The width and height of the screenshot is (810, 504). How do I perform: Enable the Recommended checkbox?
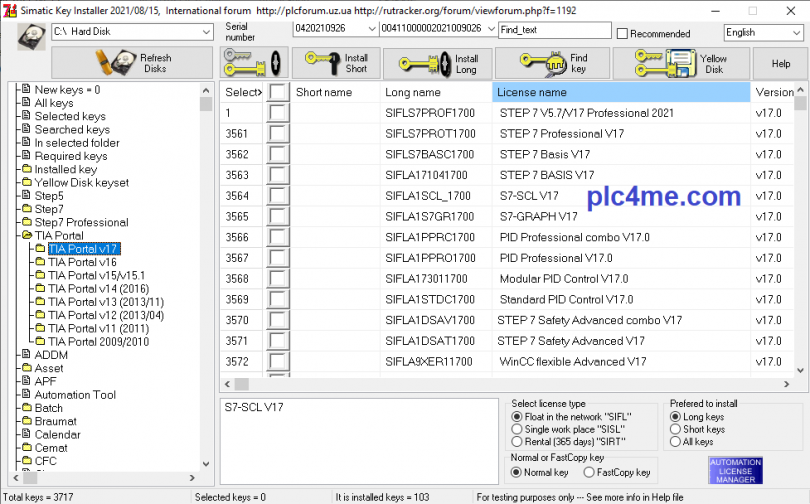(x=623, y=33)
